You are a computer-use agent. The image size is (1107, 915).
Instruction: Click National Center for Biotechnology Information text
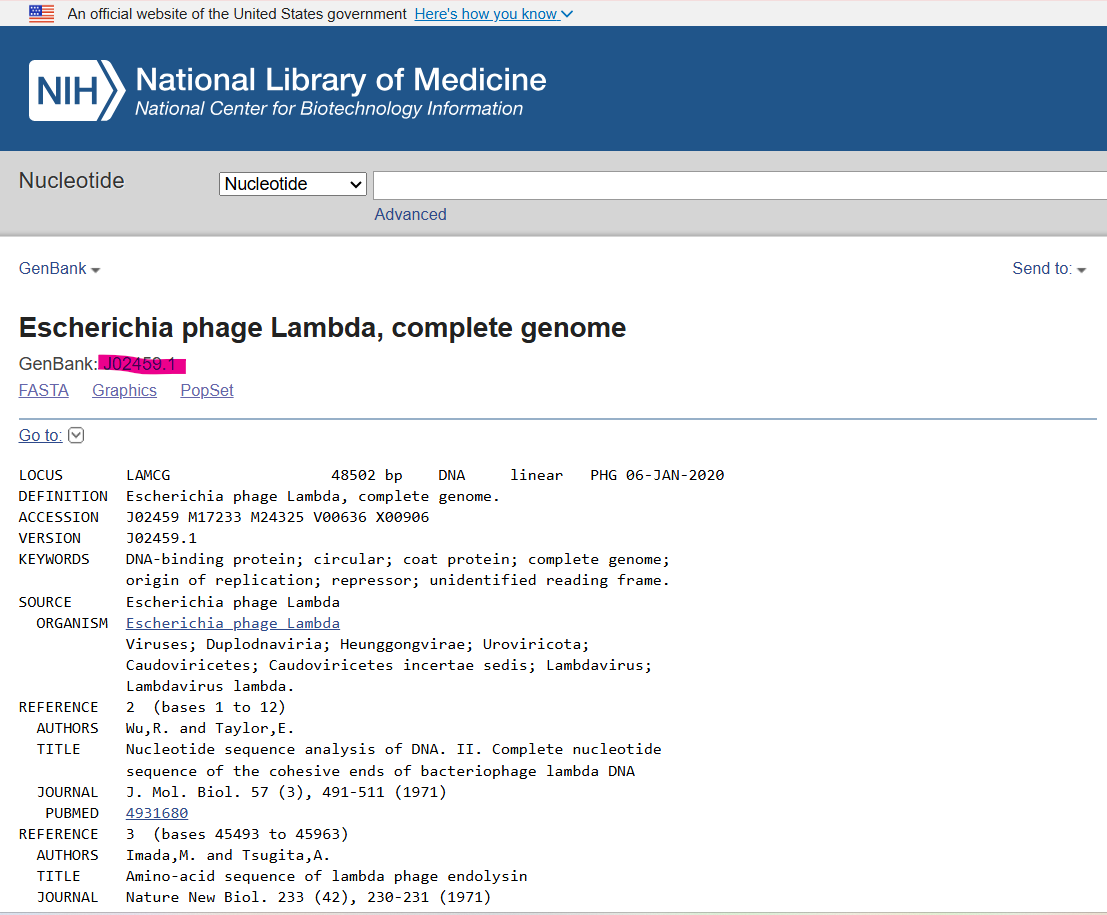[x=328, y=109]
